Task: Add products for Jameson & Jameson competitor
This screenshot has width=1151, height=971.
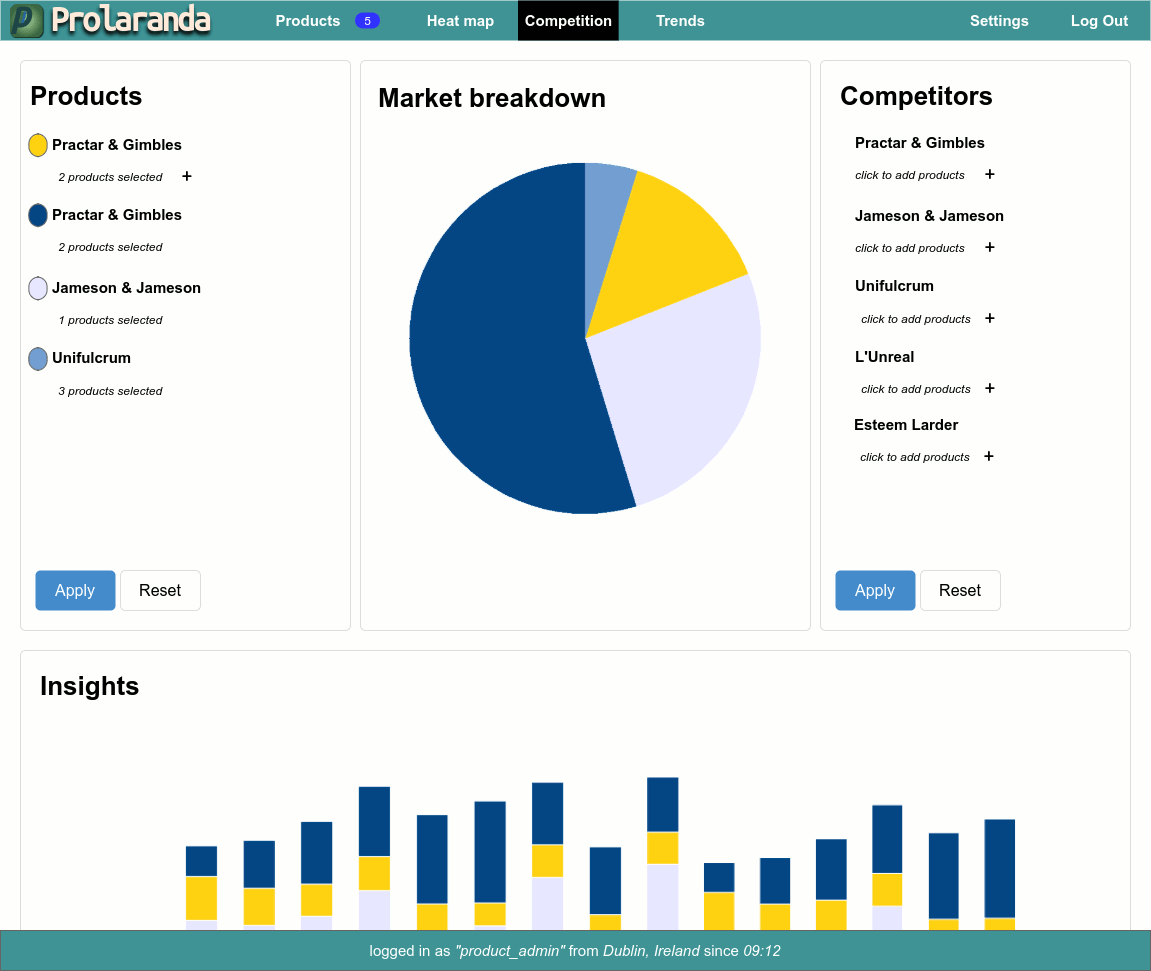Action: [x=990, y=247]
